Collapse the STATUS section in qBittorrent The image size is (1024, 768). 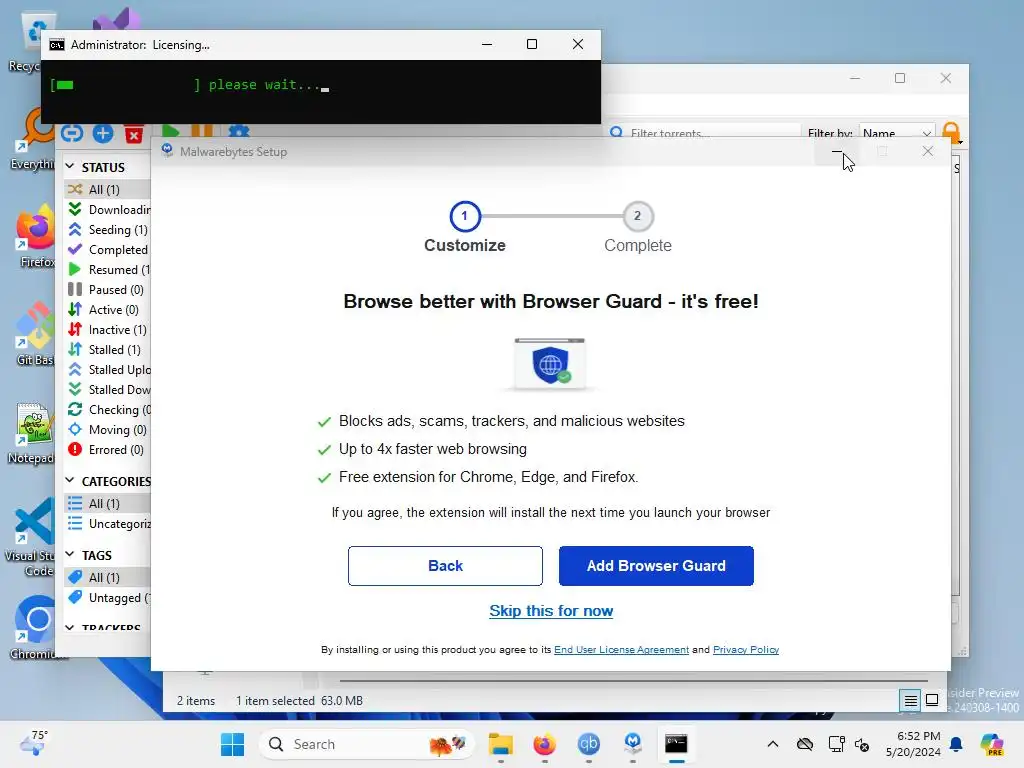(70, 167)
